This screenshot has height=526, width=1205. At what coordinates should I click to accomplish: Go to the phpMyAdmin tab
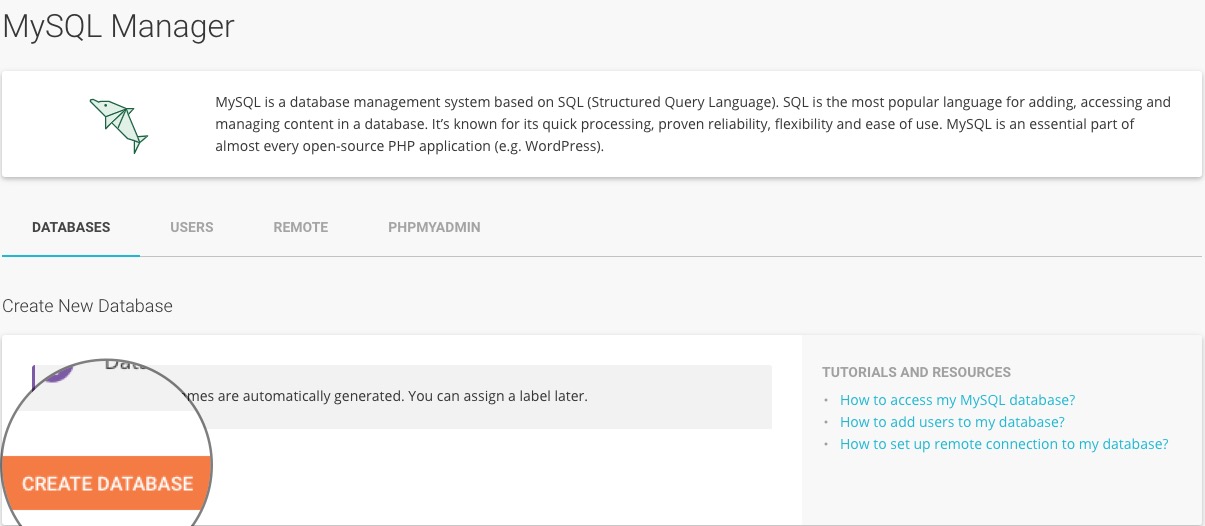[x=434, y=227]
